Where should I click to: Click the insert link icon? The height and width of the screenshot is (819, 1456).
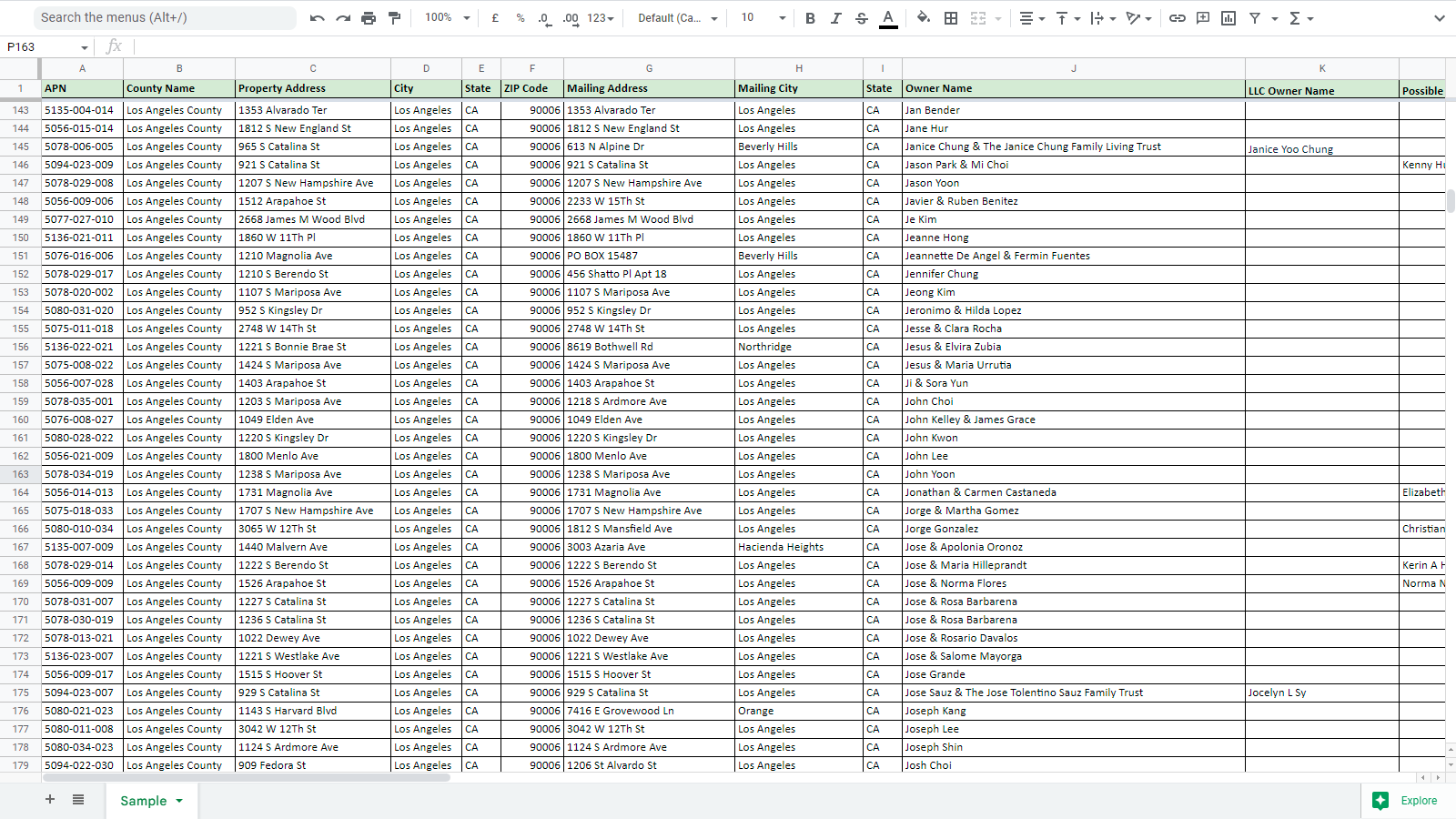point(1177,18)
